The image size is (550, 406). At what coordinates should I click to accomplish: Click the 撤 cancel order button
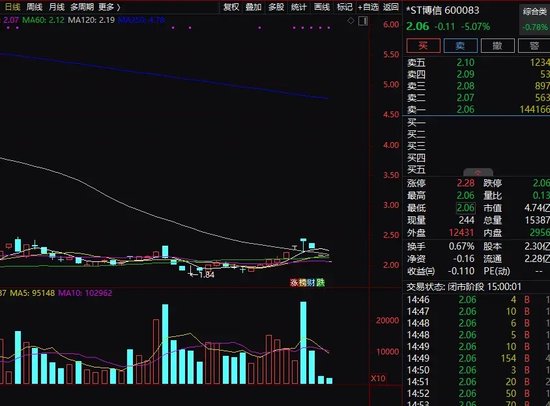(x=497, y=46)
